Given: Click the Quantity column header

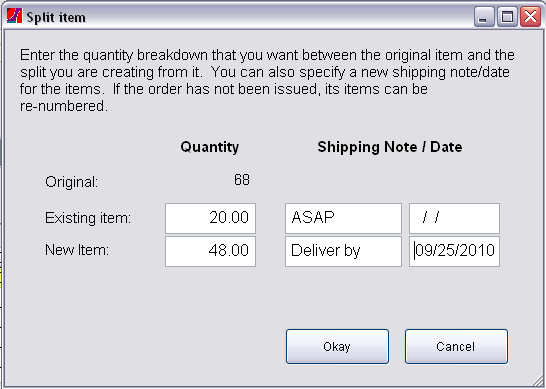Looking at the screenshot, I should (210, 147).
